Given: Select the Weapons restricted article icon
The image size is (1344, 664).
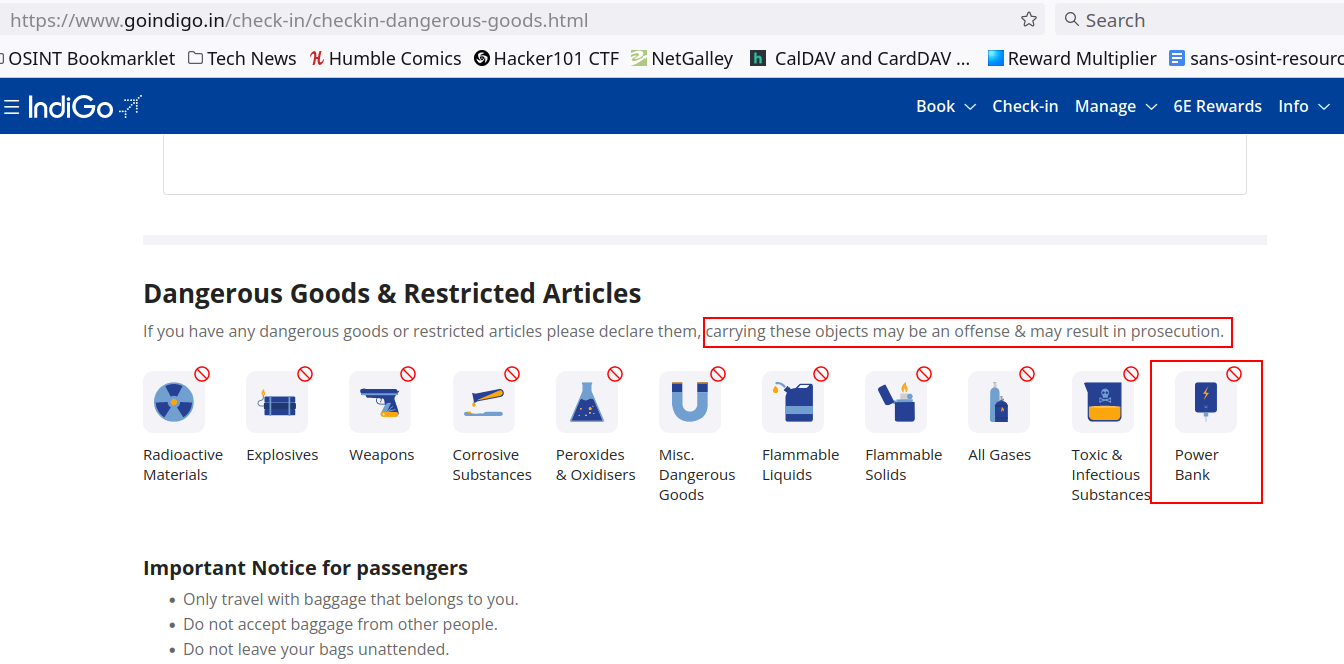Looking at the screenshot, I should 381,400.
